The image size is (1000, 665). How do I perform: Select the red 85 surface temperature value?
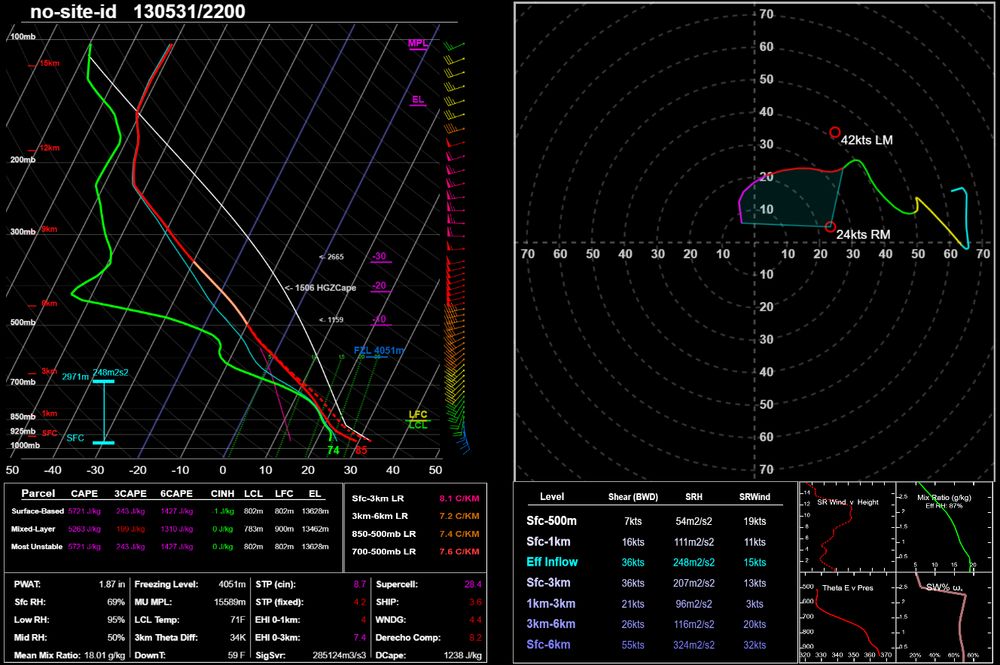tap(361, 450)
